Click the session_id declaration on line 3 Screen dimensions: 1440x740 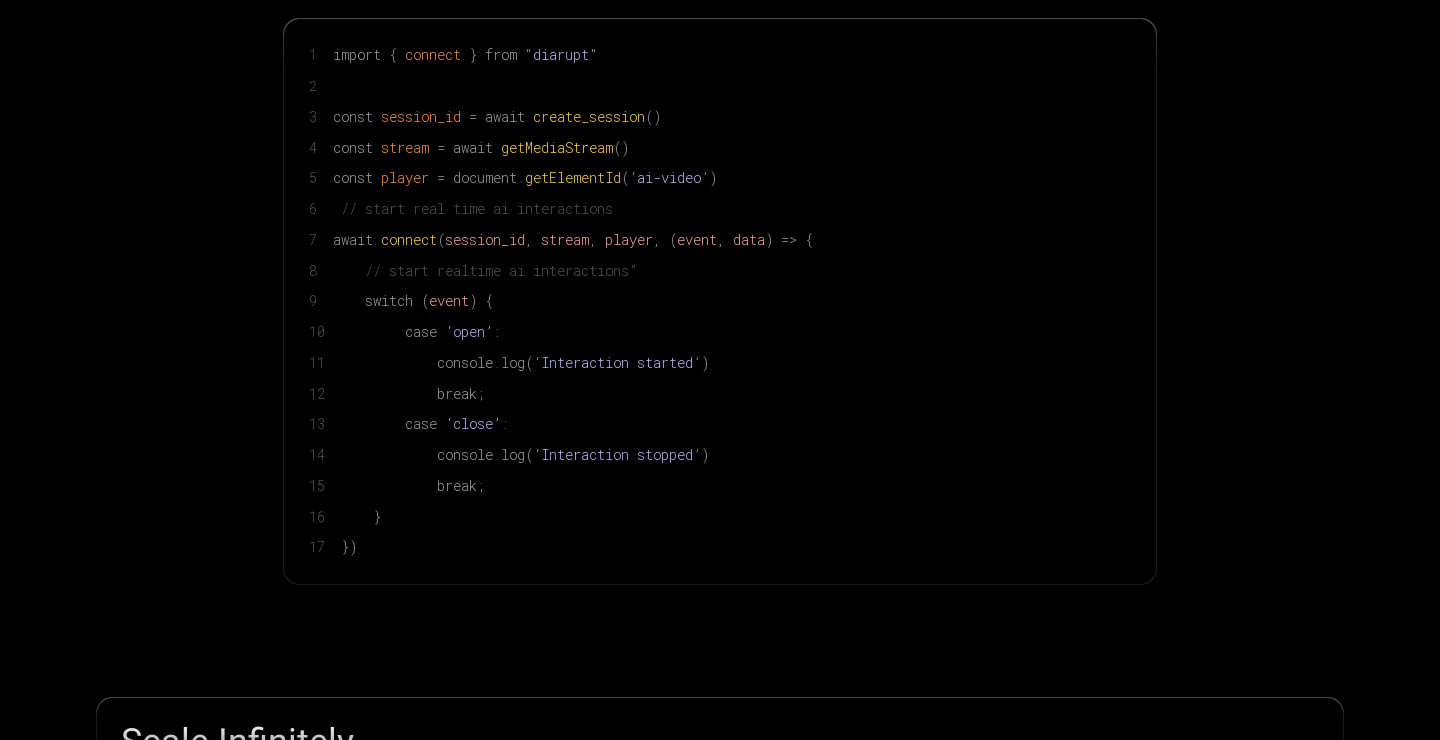[421, 117]
